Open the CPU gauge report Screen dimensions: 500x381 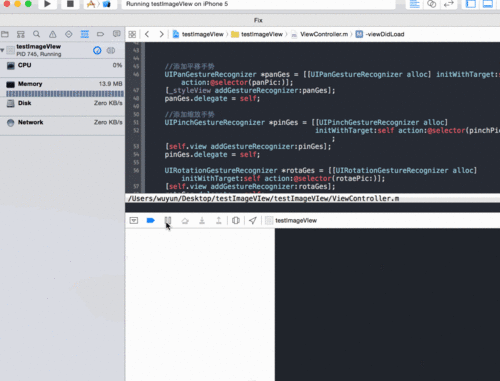click(x=62, y=68)
